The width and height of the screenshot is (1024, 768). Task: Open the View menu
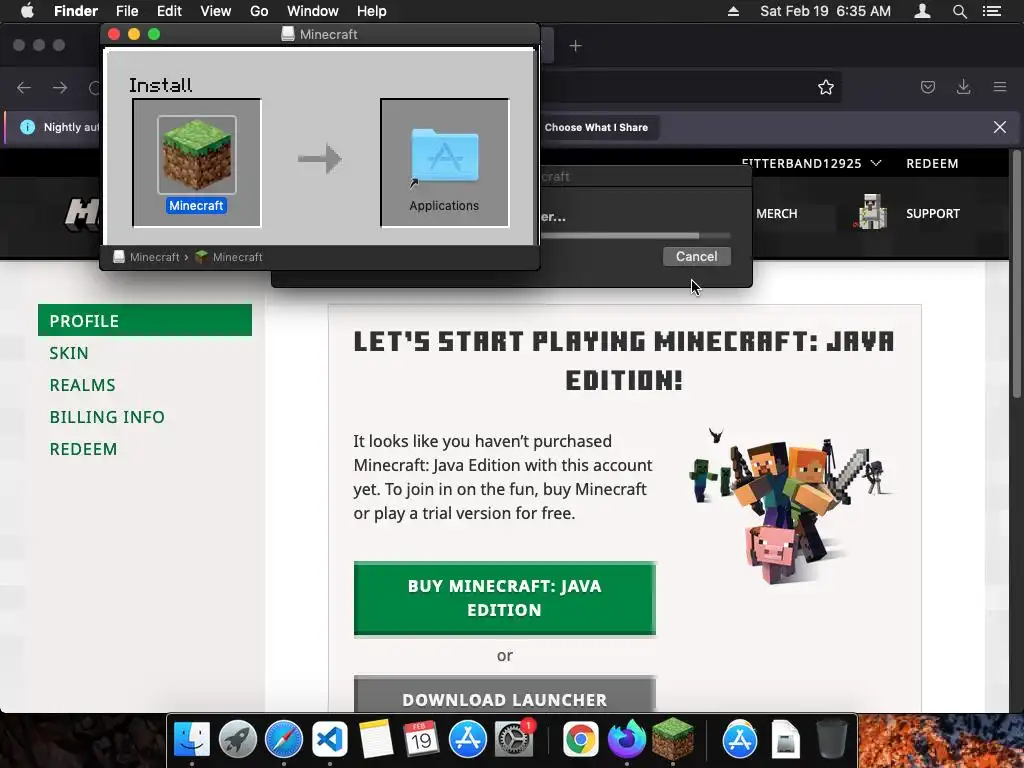coord(216,11)
